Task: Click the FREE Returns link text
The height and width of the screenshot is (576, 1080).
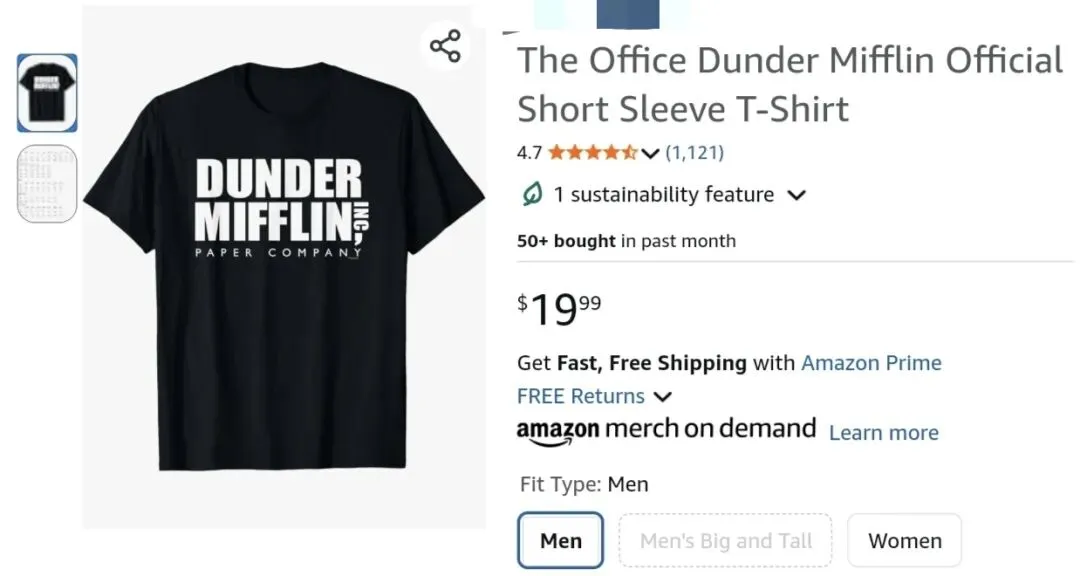Action: coord(581,396)
